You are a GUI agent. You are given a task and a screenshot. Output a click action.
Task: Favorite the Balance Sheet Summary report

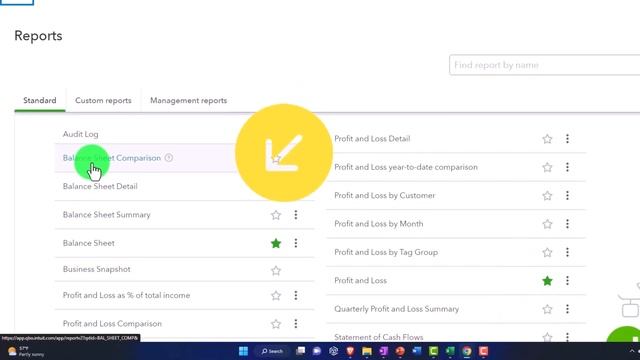(x=276, y=215)
